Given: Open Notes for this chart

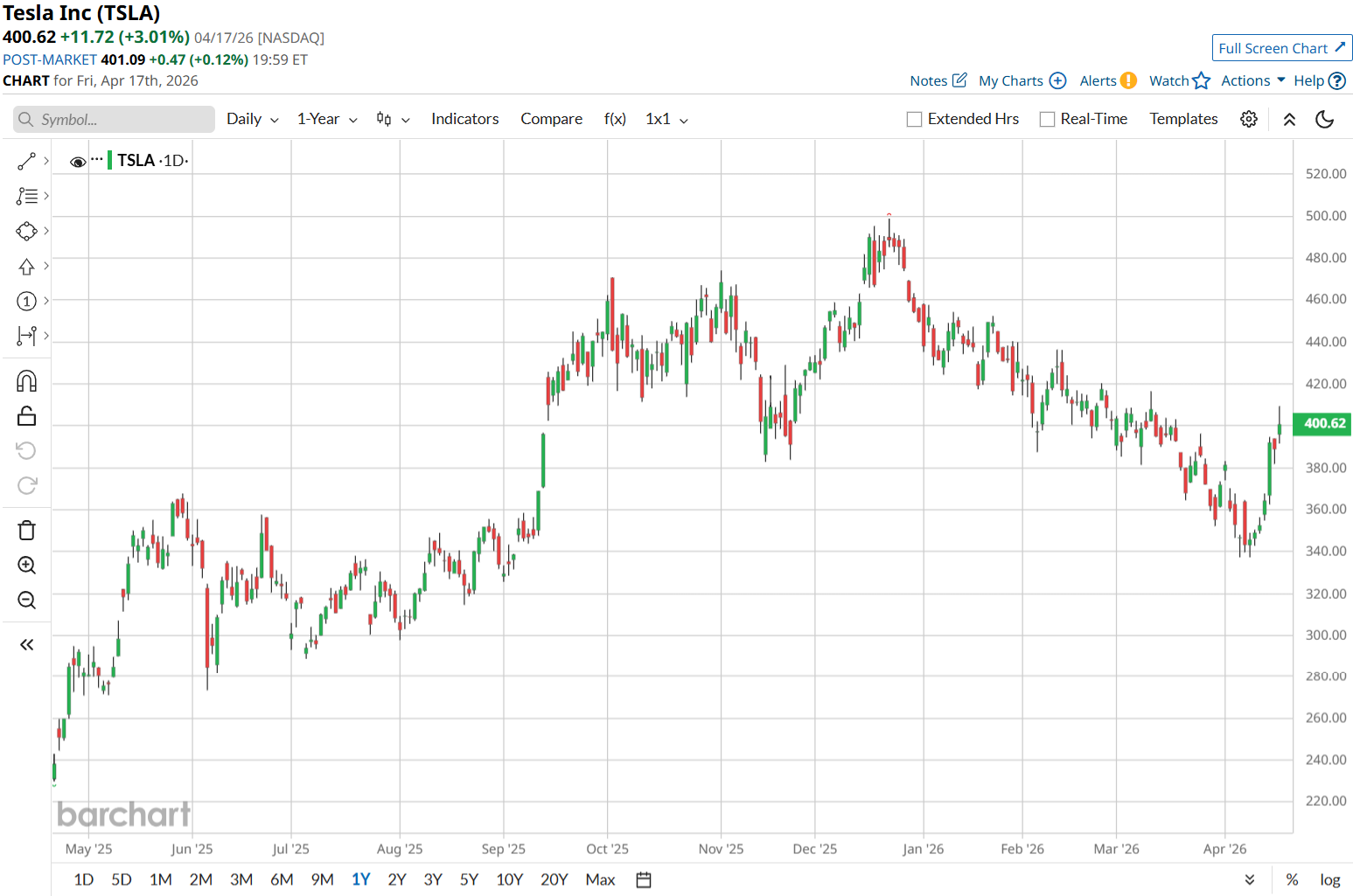Looking at the screenshot, I should tap(938, 80).
